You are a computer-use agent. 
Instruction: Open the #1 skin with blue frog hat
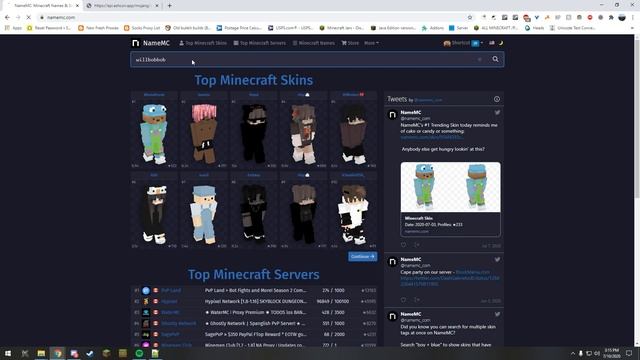coord(154,133)
